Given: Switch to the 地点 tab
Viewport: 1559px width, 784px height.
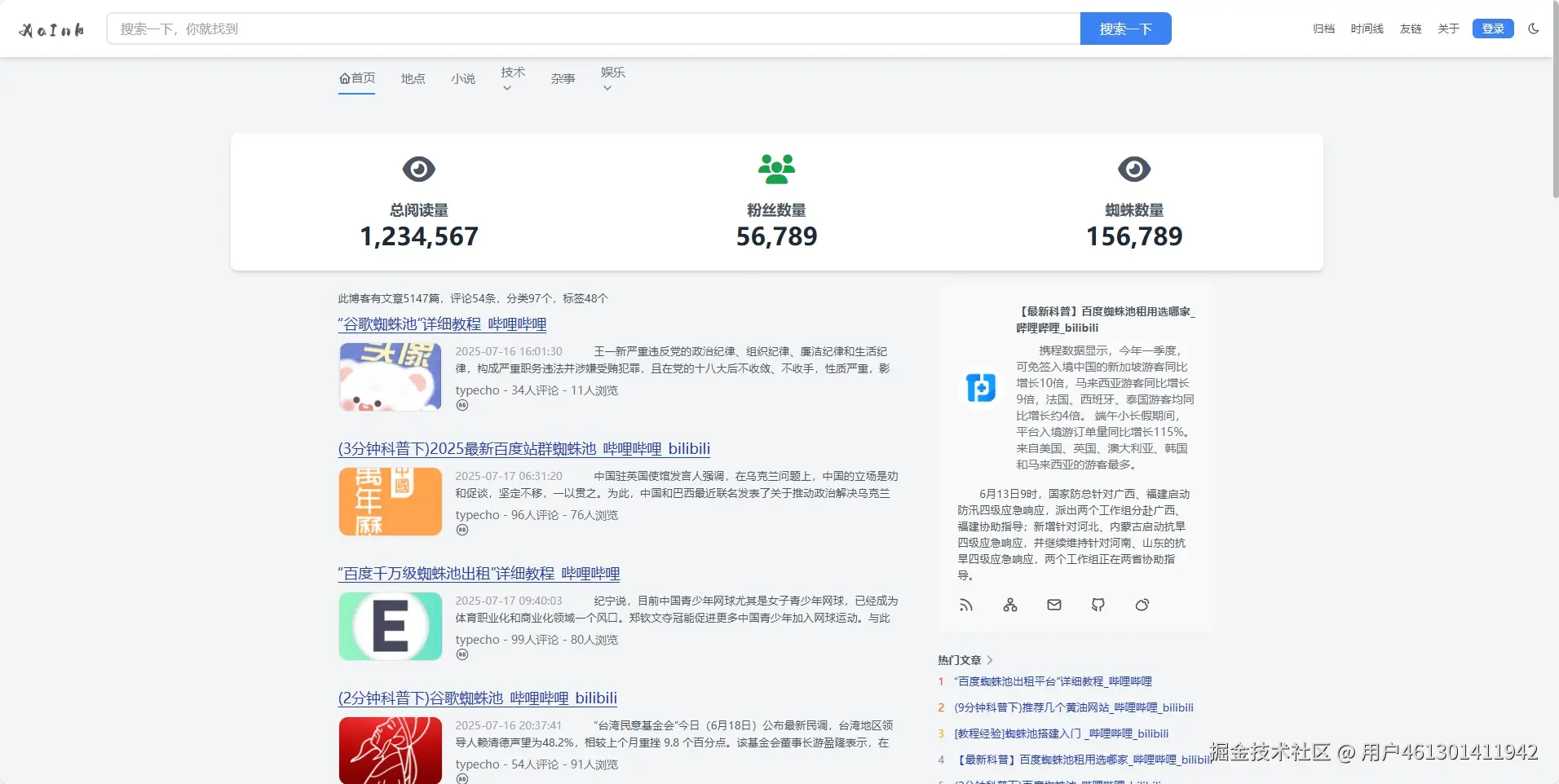Looking at the screenshot, I should pyautogui.click(x=413, y=78).
